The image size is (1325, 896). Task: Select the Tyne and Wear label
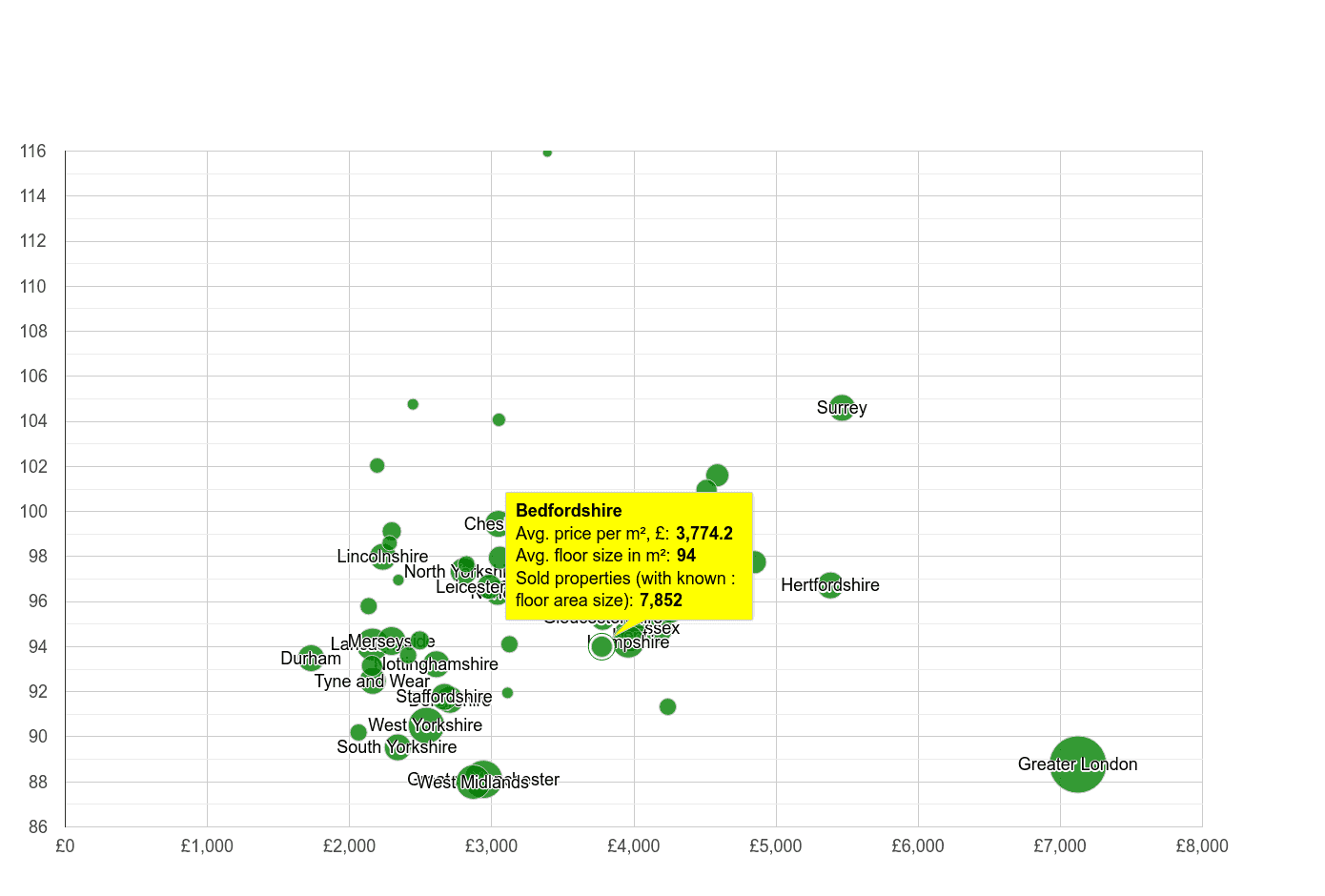(371, 682)
